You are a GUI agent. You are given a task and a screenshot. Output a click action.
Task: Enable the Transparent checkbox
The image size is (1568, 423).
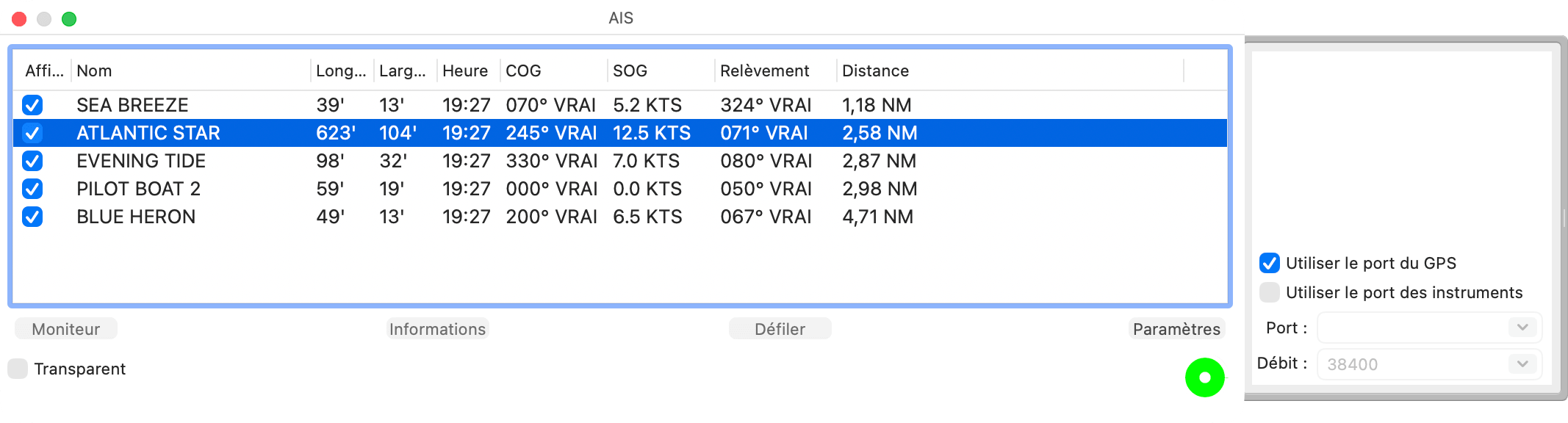tap(18, 369)
